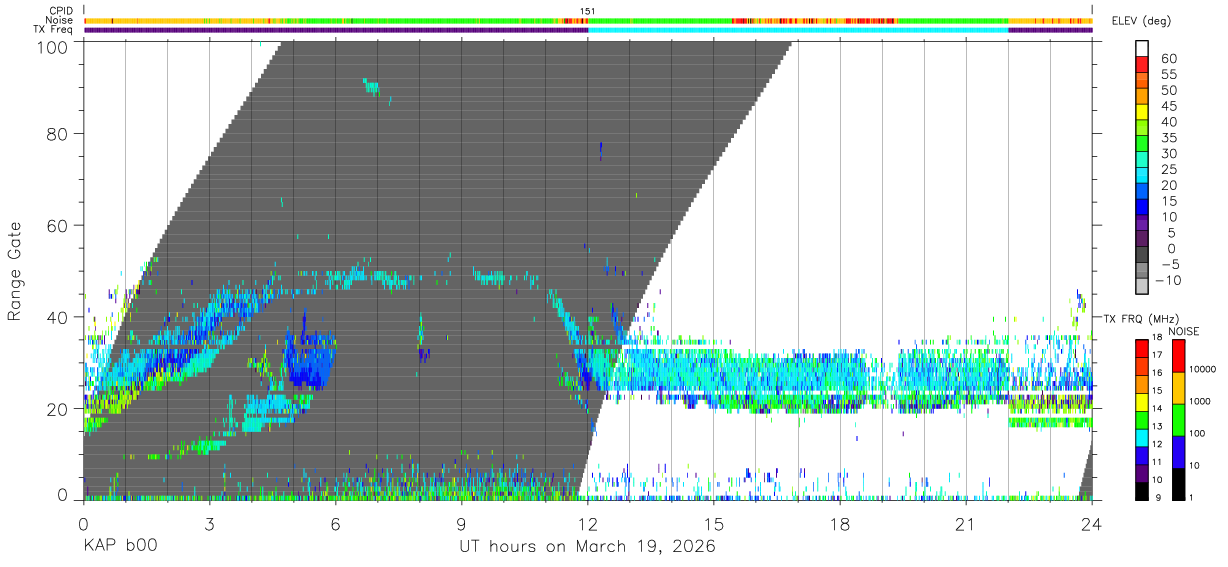Select the dark gray swatch between ELEV -5 and 0
Image resolution: width=1228 pixels, height=567 pixels.
coord(1144,256)
